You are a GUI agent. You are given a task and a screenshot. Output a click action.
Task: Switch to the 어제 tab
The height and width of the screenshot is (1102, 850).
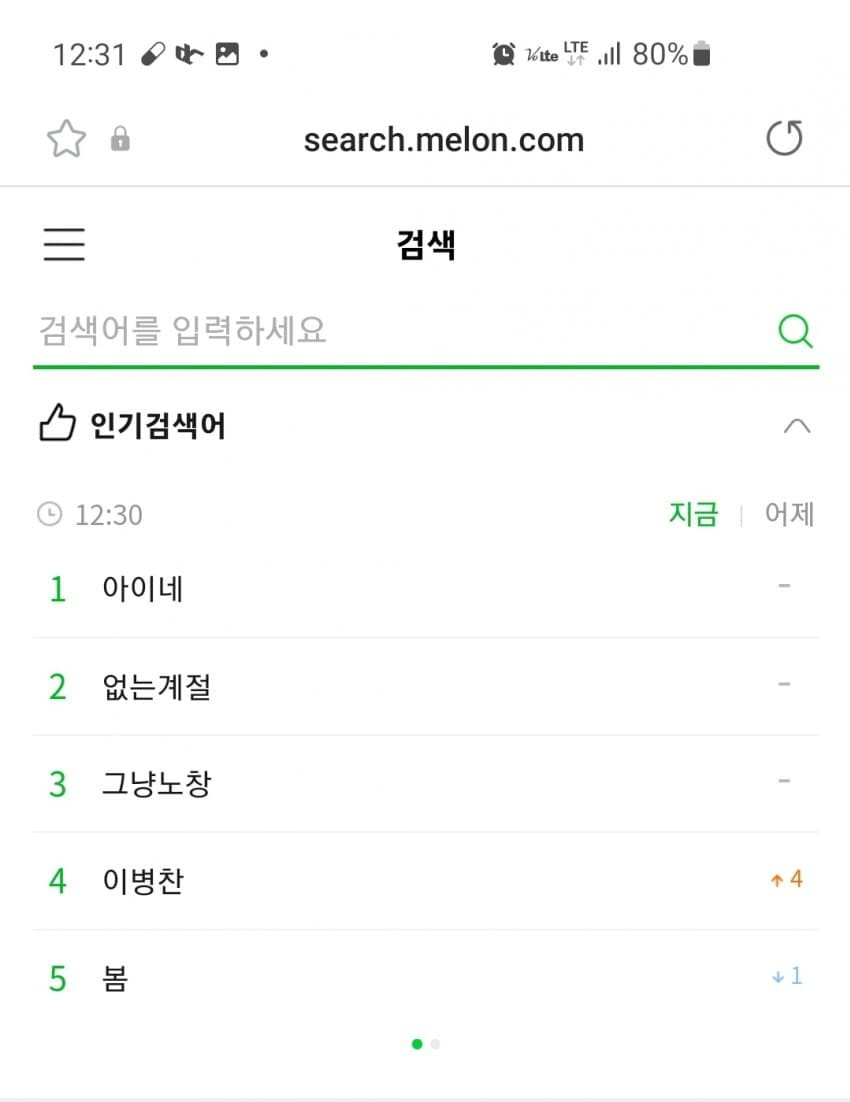click(789, 514)
